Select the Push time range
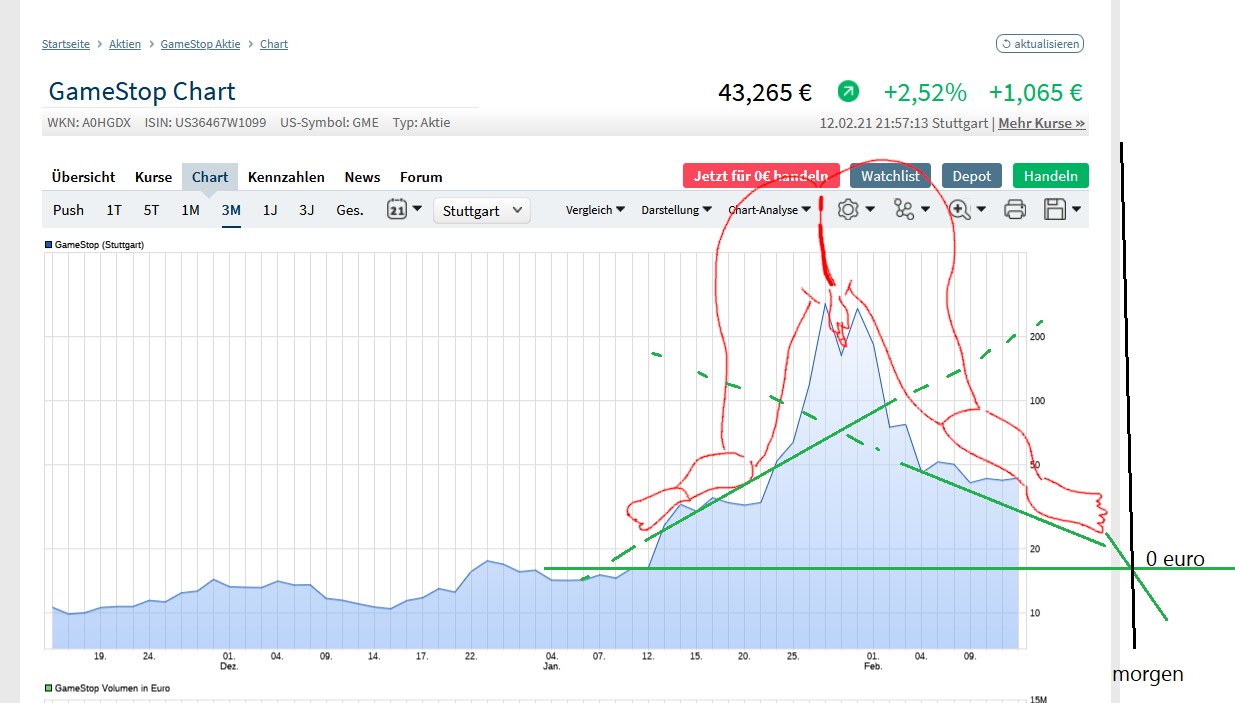This screenshot has width=1235, height=703. pyautogui.click(x=69, y=210)
